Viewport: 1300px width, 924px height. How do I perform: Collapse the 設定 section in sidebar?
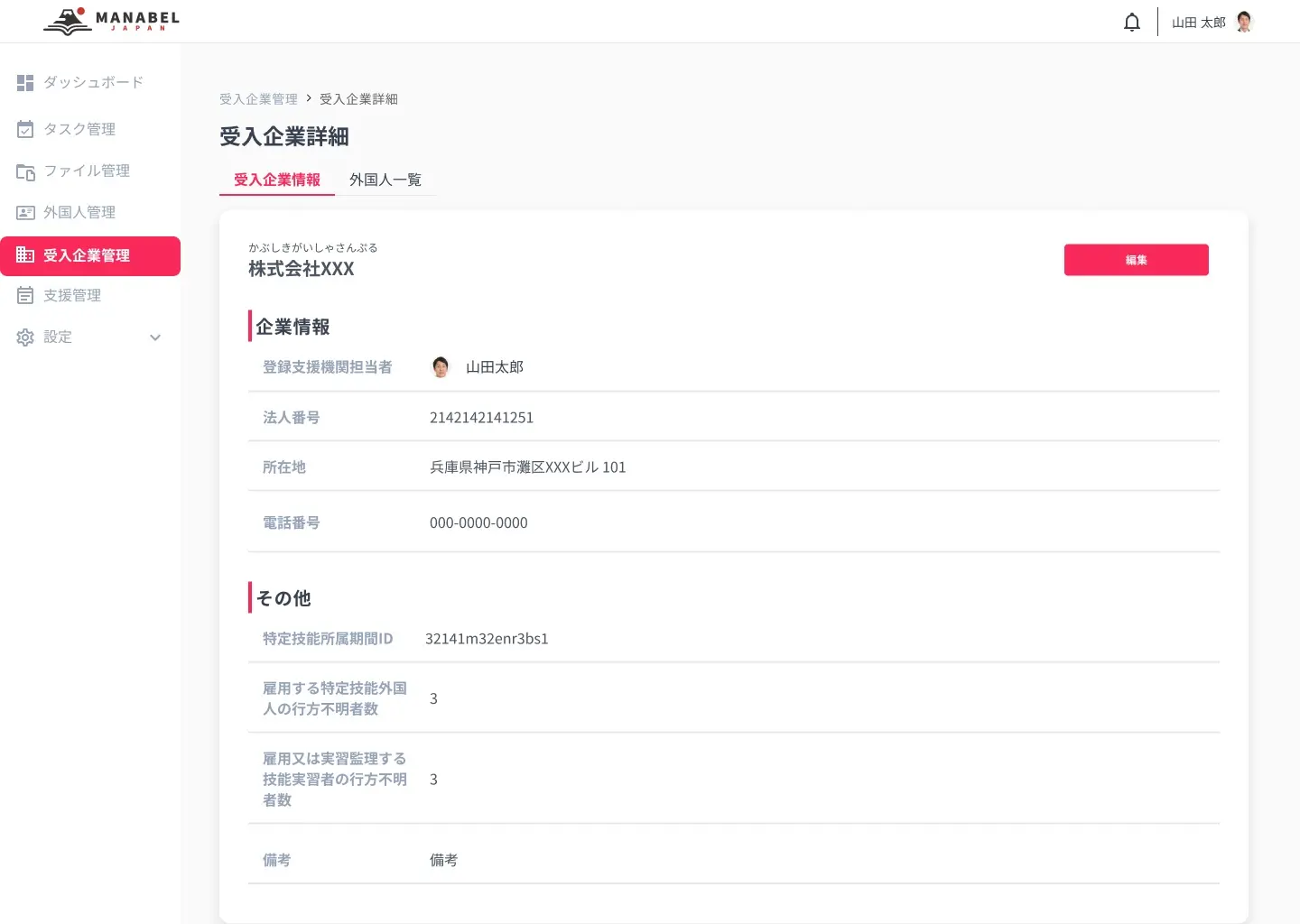pyautogui.click(x=155, y=337)
